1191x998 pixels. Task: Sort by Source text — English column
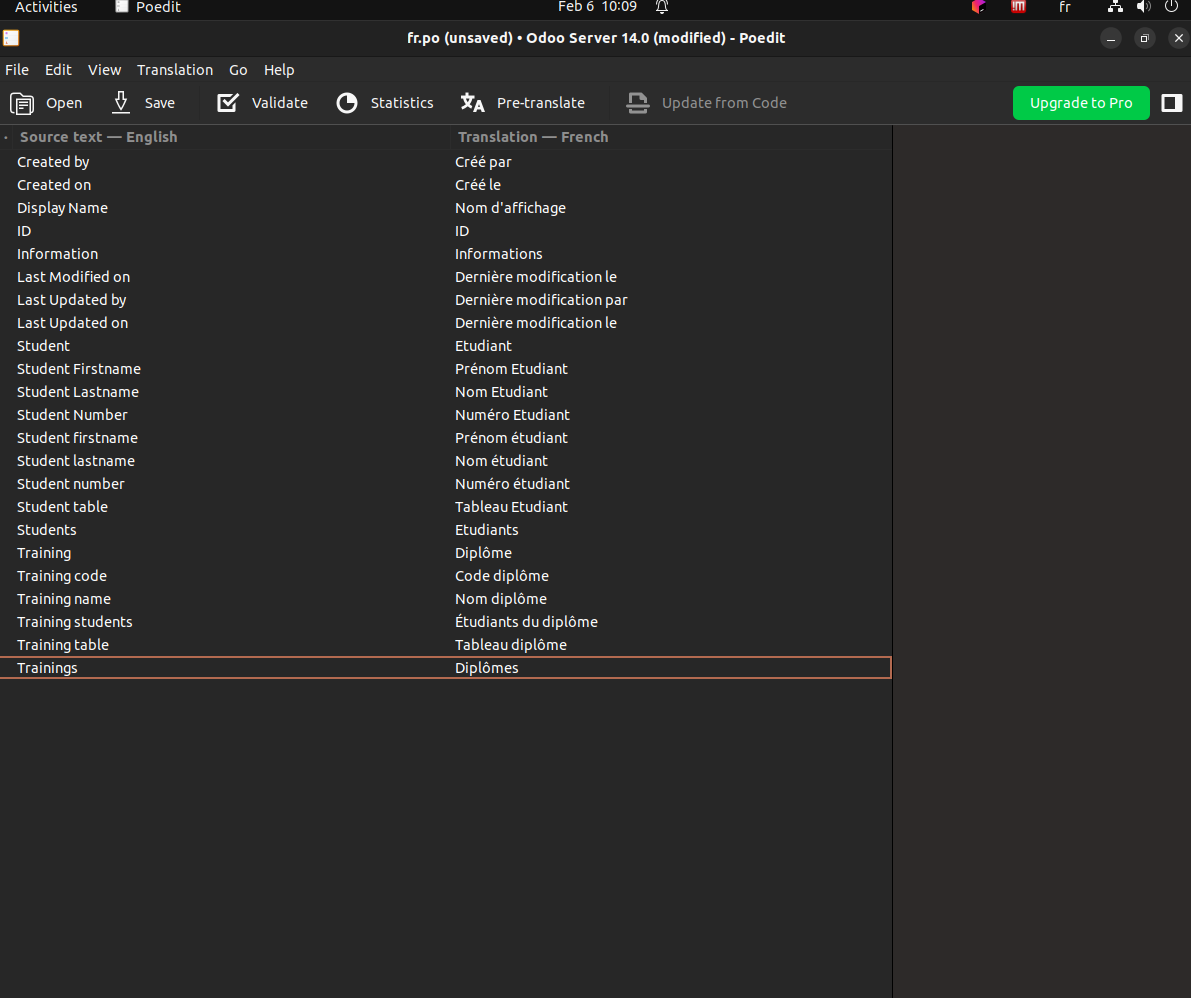(x=98, y=137)
